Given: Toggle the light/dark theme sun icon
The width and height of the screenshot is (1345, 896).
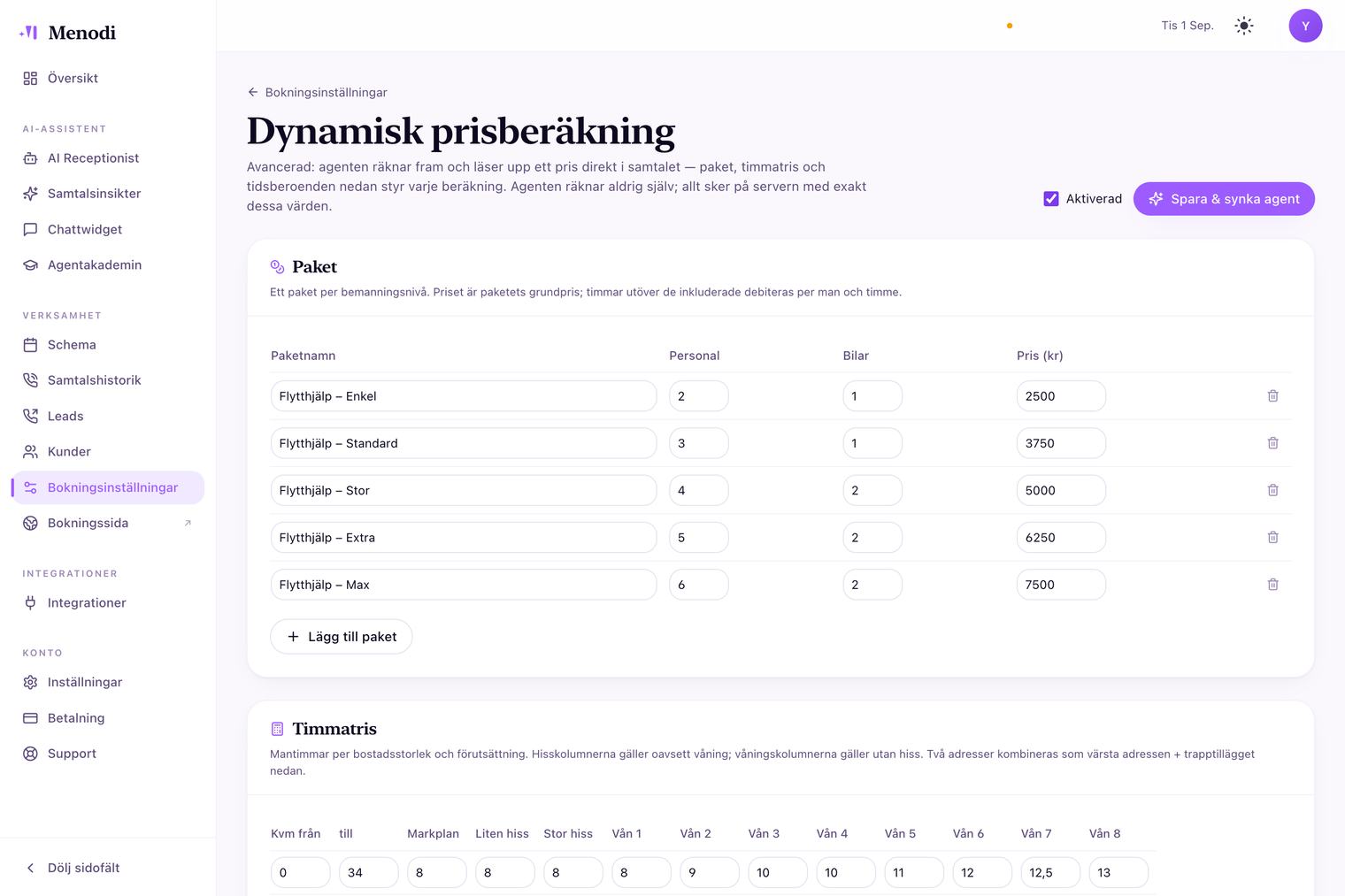Looking at the screenshot, I should (1244, 26).
